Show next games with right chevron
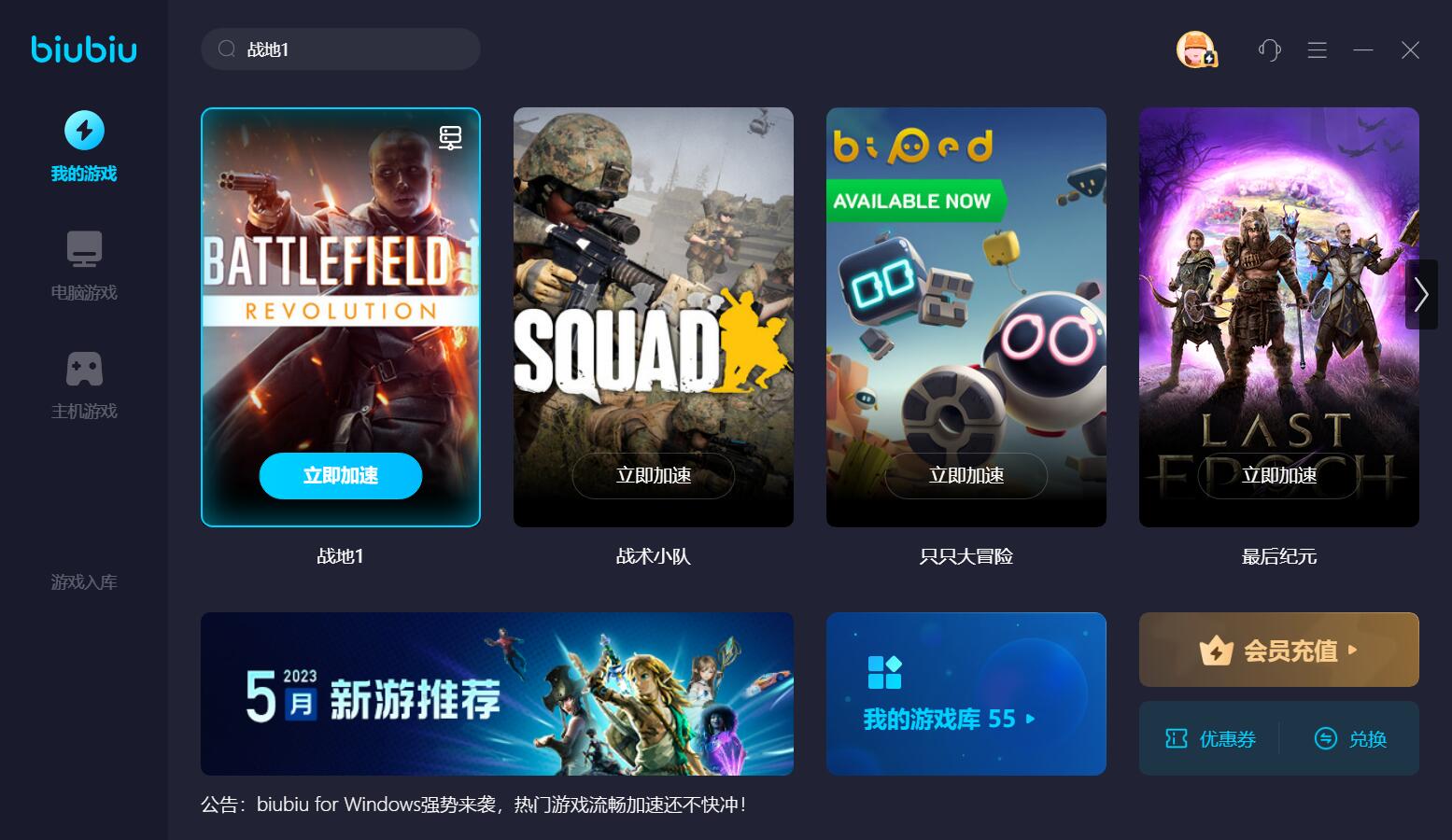This screenshot has height=840, width=1452. click(x=1421, y=294)
